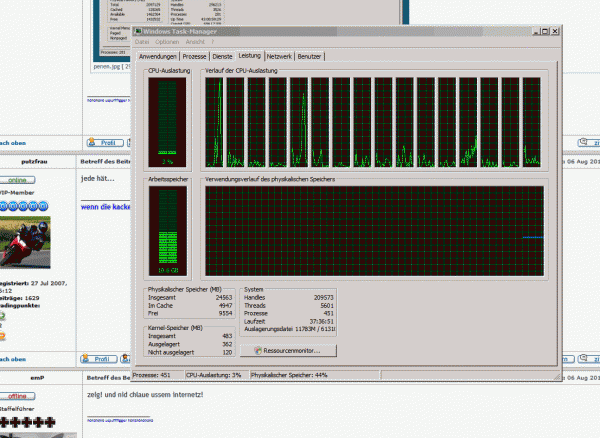This screenshot has width=600, height=438.
Task: Open forum user name putzfrau
Action: [x=34, y=162]
